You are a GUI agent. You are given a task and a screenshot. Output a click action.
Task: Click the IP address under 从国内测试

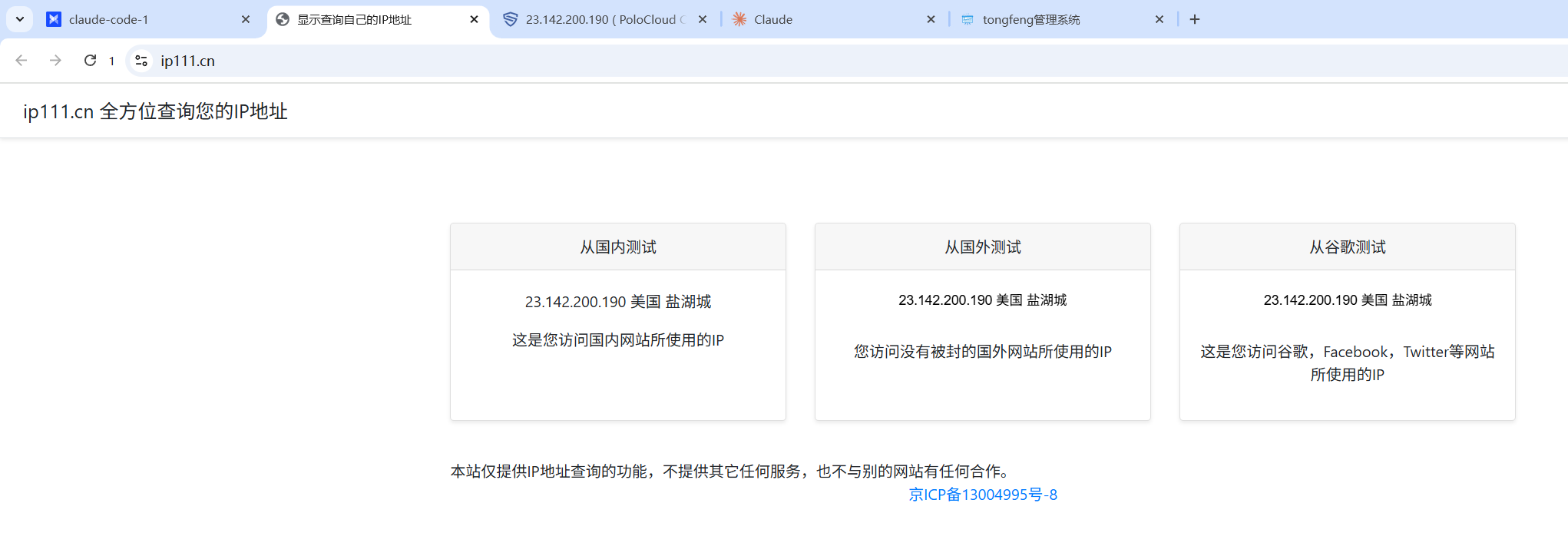[x=575, y=302]
